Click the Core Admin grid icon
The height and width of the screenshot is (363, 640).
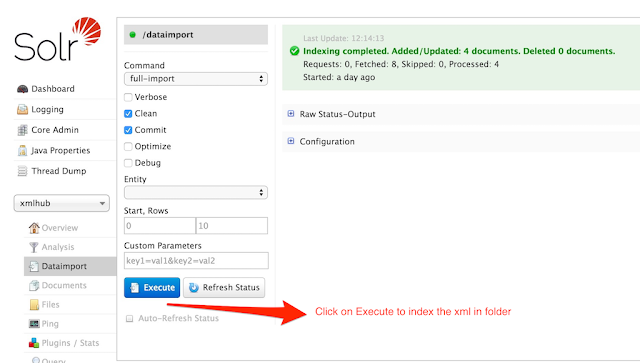22,130
